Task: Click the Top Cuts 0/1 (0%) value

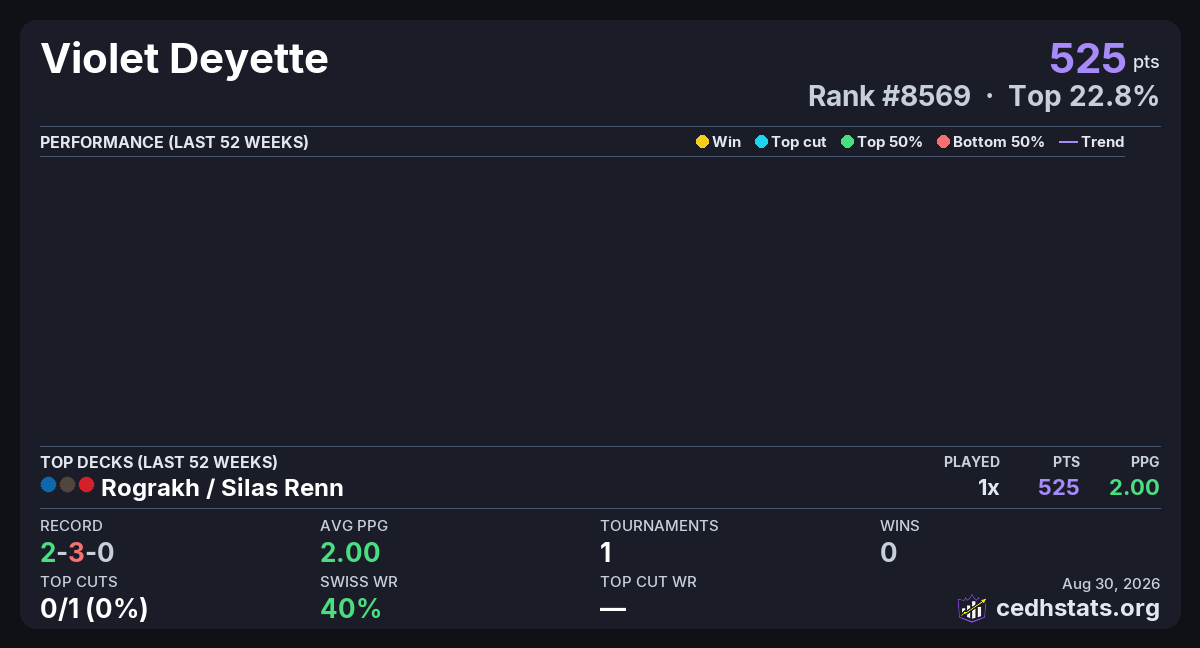Action: [x=94, y=608]
